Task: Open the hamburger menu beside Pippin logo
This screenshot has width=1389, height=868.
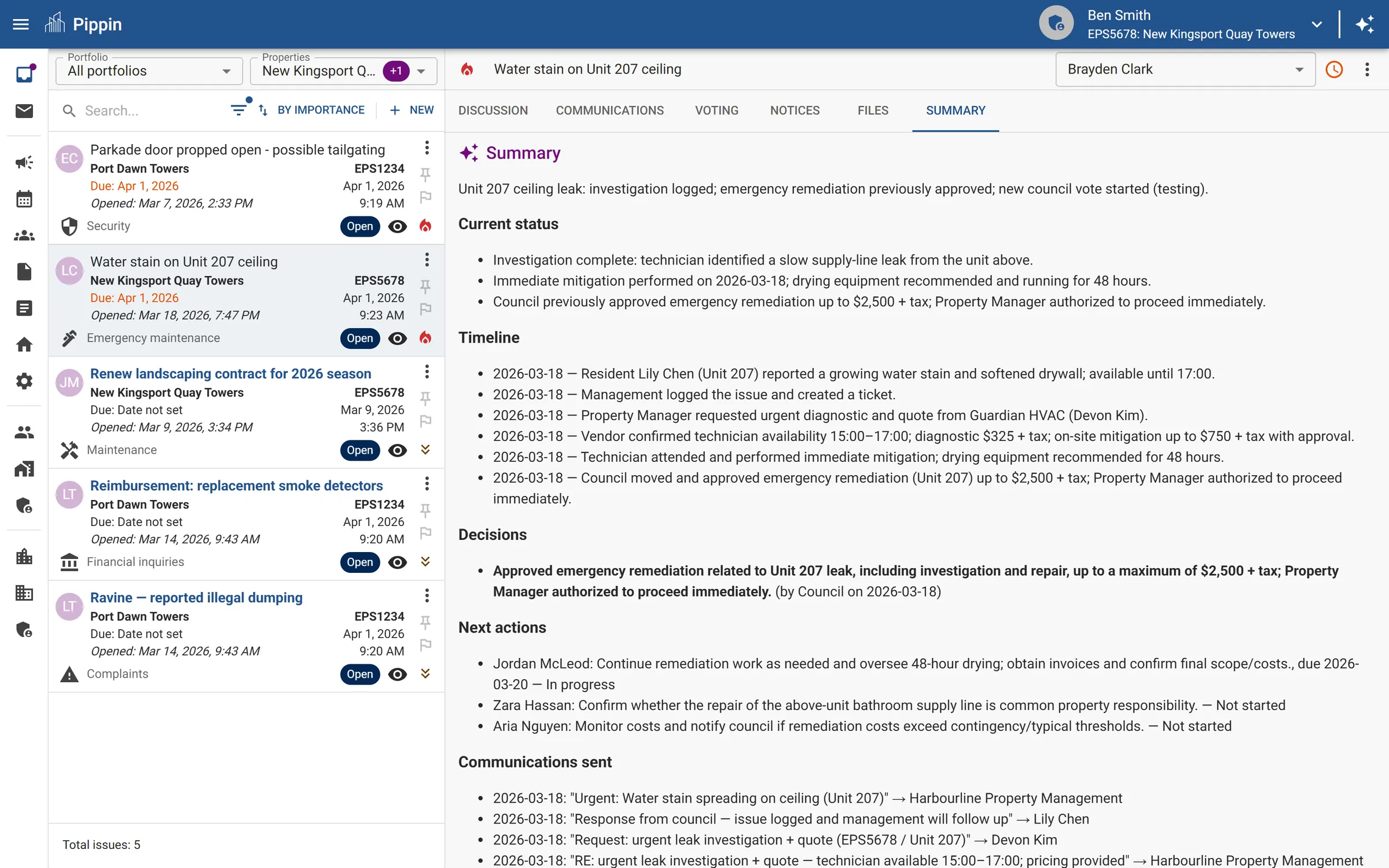Action: point(20,24)
